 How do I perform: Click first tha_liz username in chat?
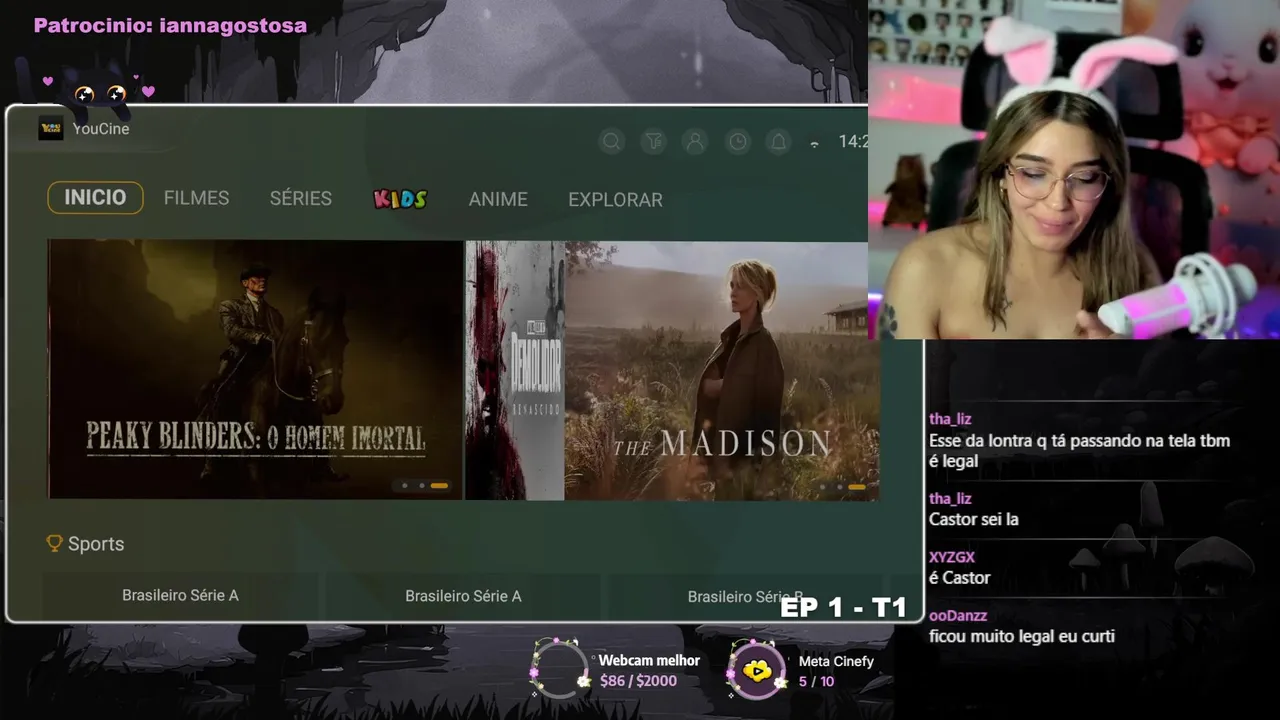(x=950, y=419)
